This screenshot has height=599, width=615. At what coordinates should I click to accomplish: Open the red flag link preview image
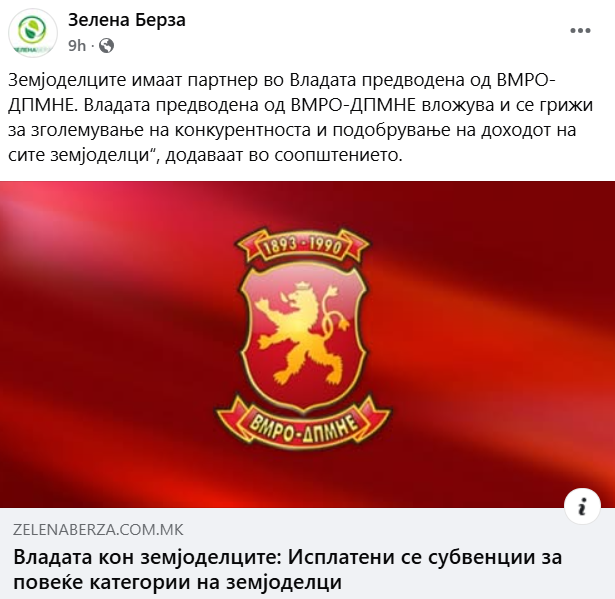(308, 344)
